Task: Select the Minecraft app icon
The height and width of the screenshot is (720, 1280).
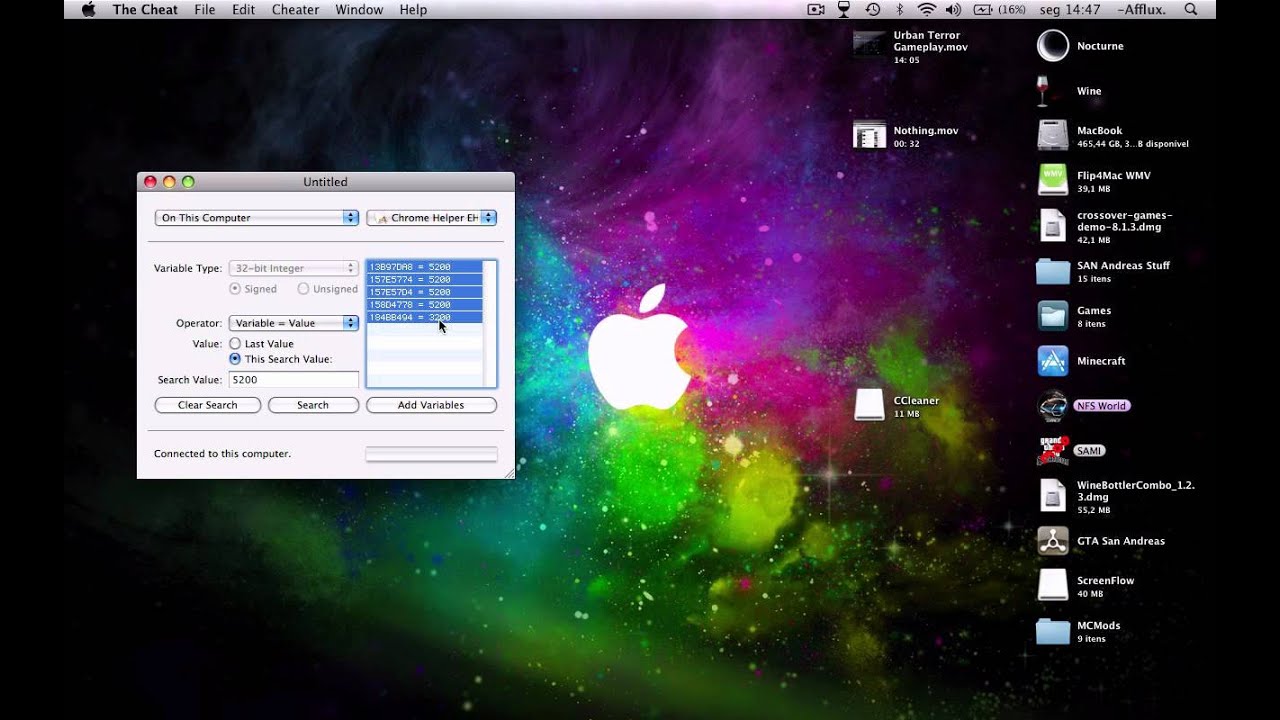Action: point(1052,361)
